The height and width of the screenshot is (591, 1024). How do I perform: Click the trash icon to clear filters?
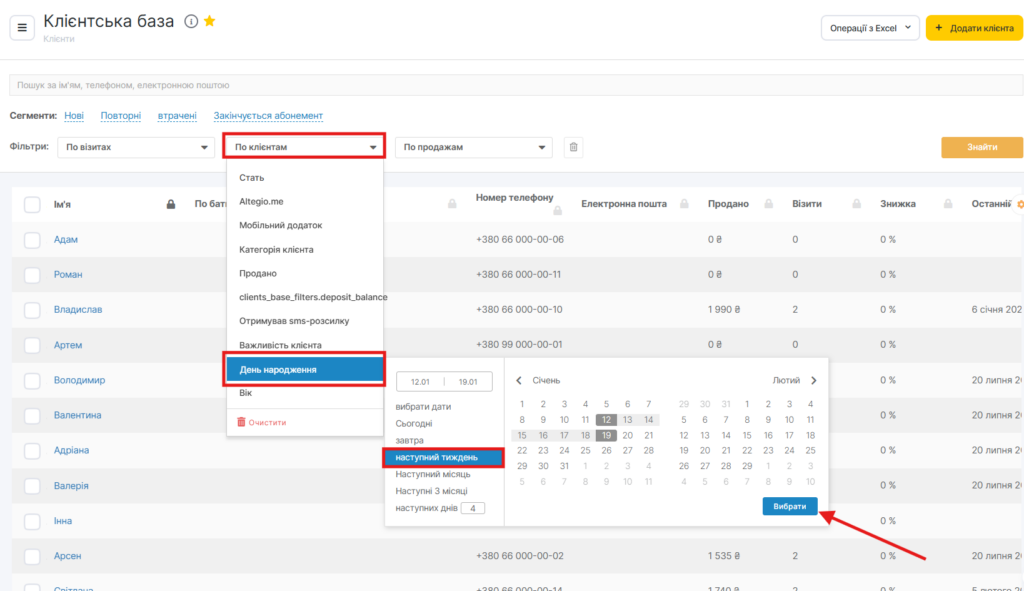(573, 148)
